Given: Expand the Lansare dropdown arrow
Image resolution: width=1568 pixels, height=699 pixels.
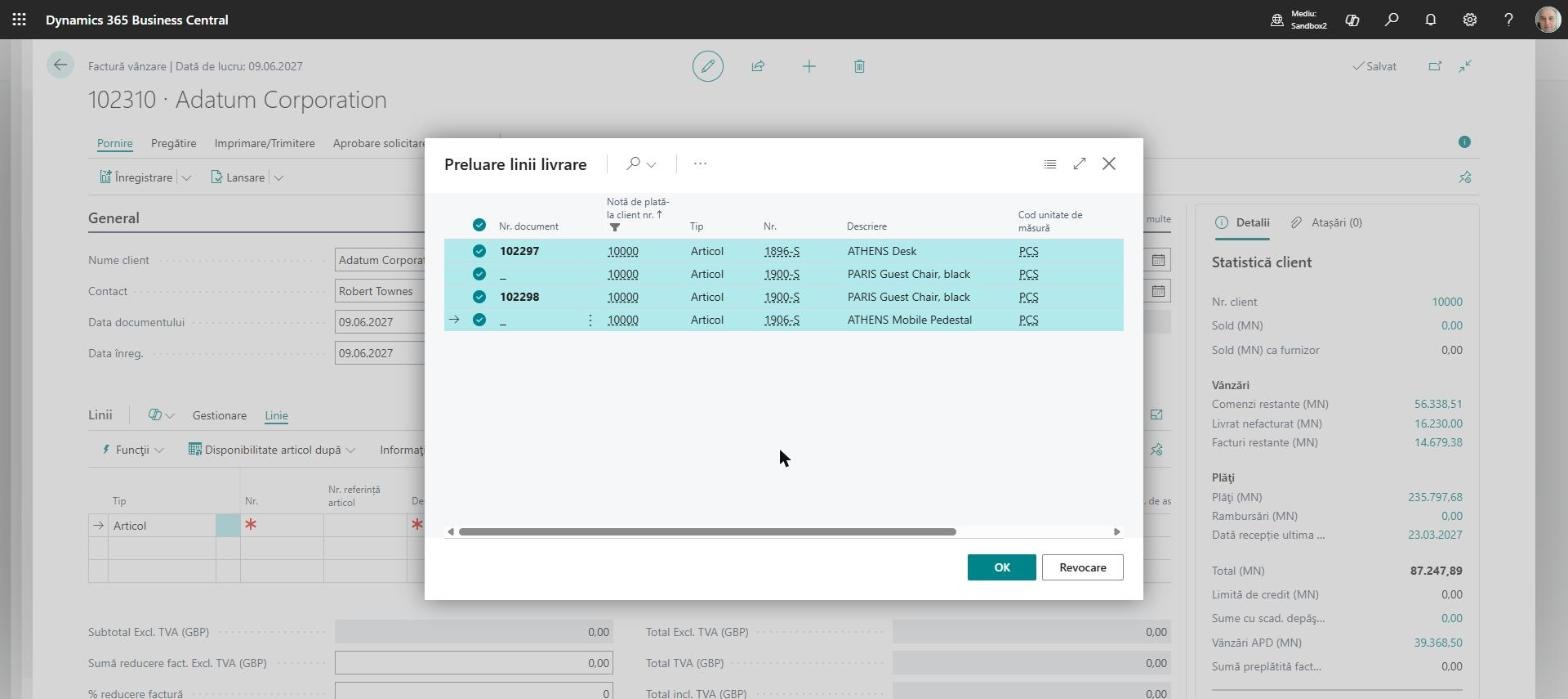Looking at the screenshot, I should click(x=278, y=178).
